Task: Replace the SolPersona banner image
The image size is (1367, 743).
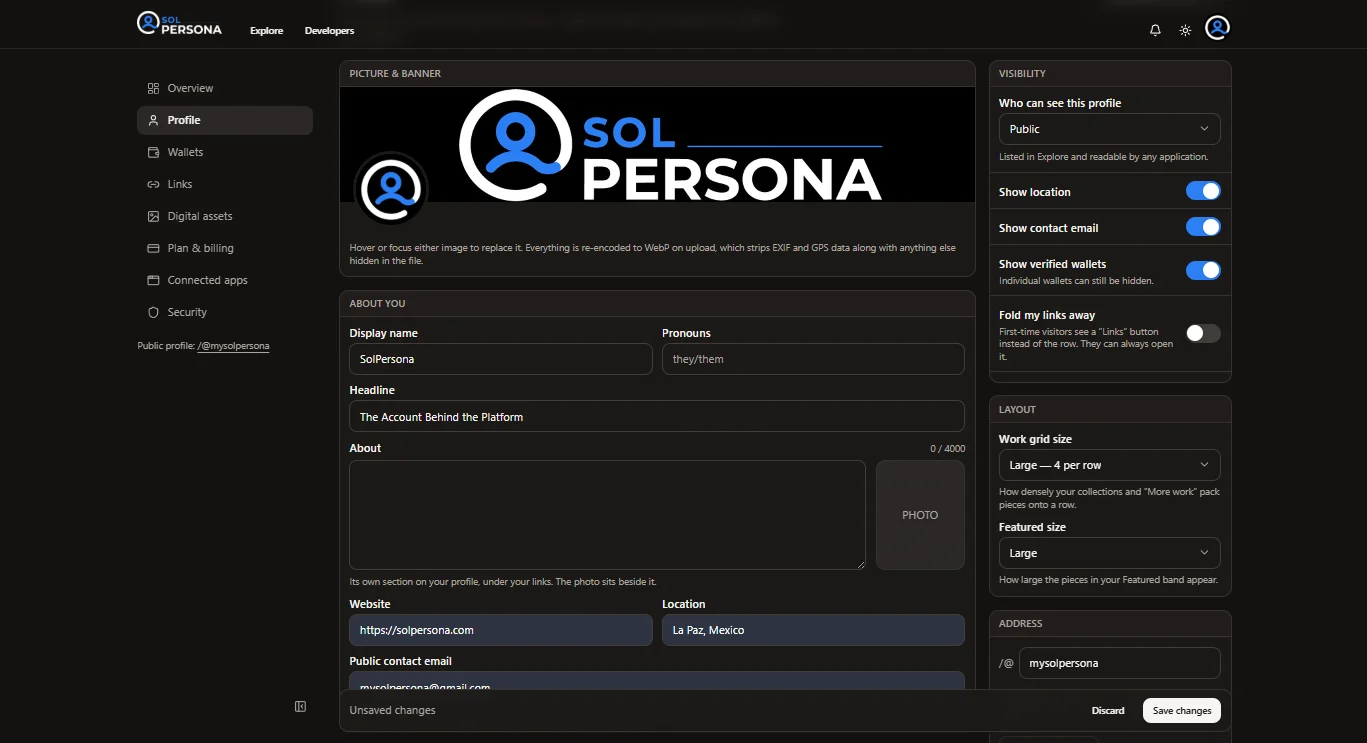Action: 657,144
